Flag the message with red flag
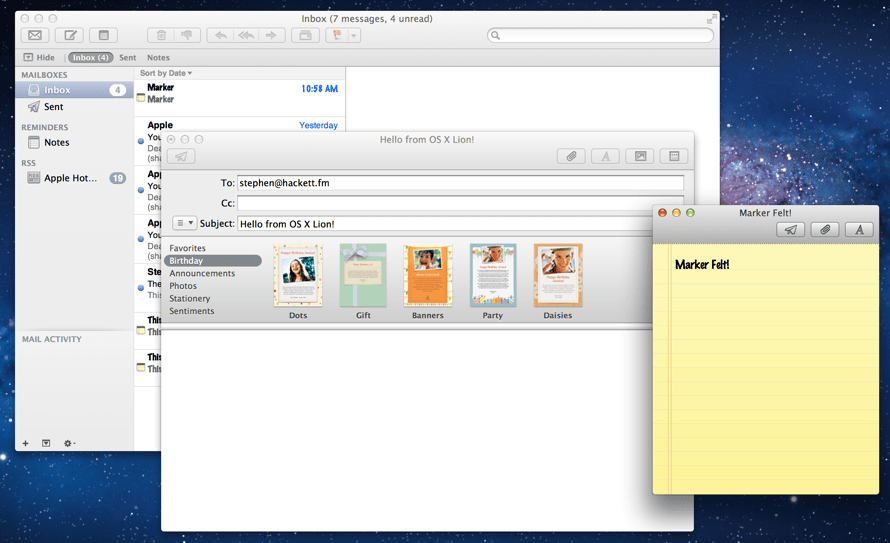The width and height of the screenshot is (890, 543). click(x=337, y=35)
